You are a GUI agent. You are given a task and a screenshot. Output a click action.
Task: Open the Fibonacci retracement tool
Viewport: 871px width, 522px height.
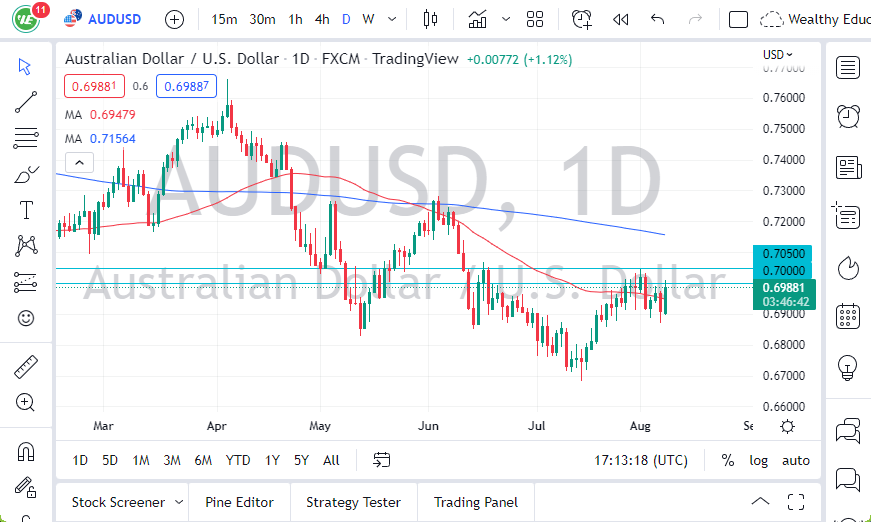pyautogui.click(x=26, y=137)
